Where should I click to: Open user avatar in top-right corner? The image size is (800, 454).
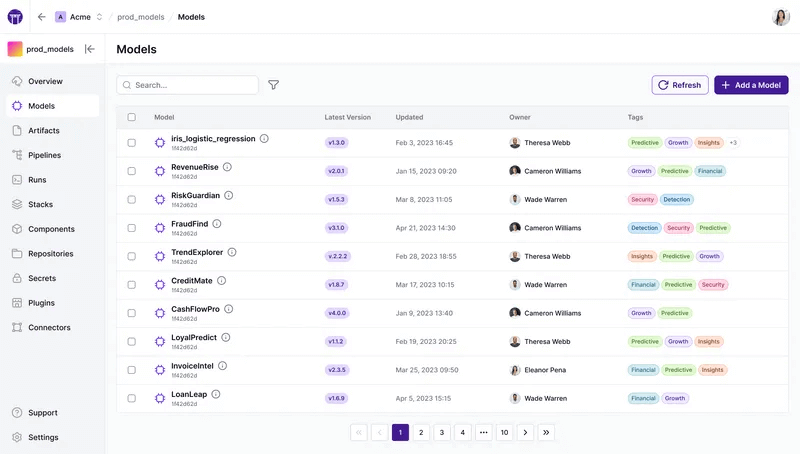click(x=781, y=17)
